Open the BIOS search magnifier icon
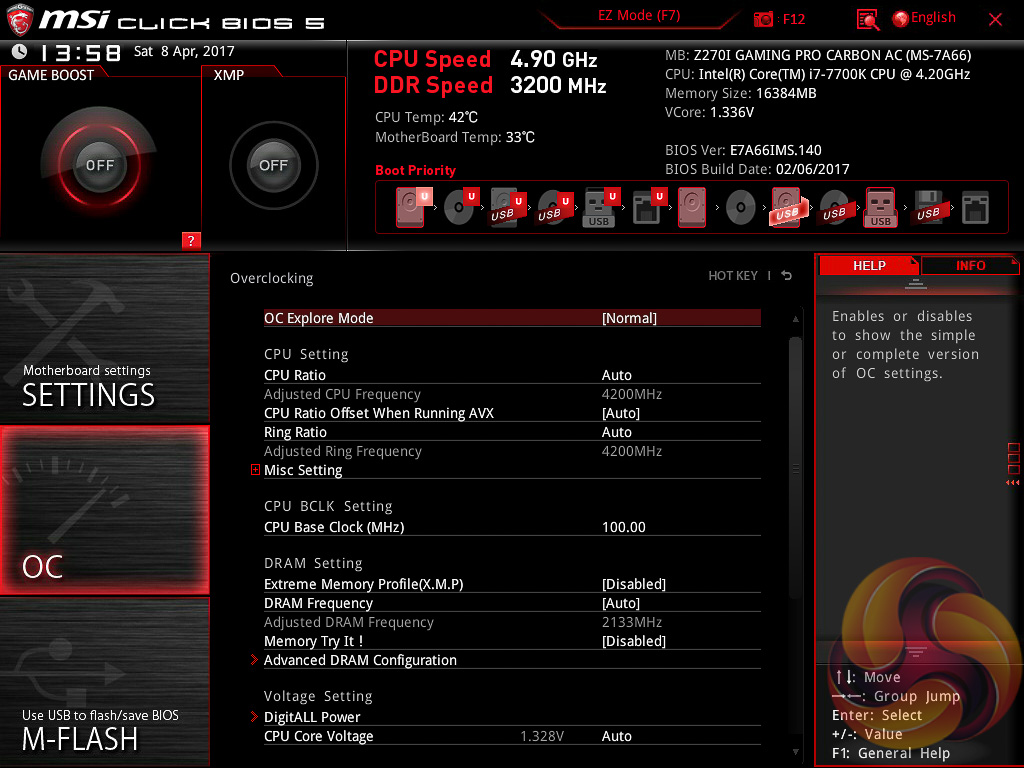This screenshot has width=1024, height=768. coord(868,19)
